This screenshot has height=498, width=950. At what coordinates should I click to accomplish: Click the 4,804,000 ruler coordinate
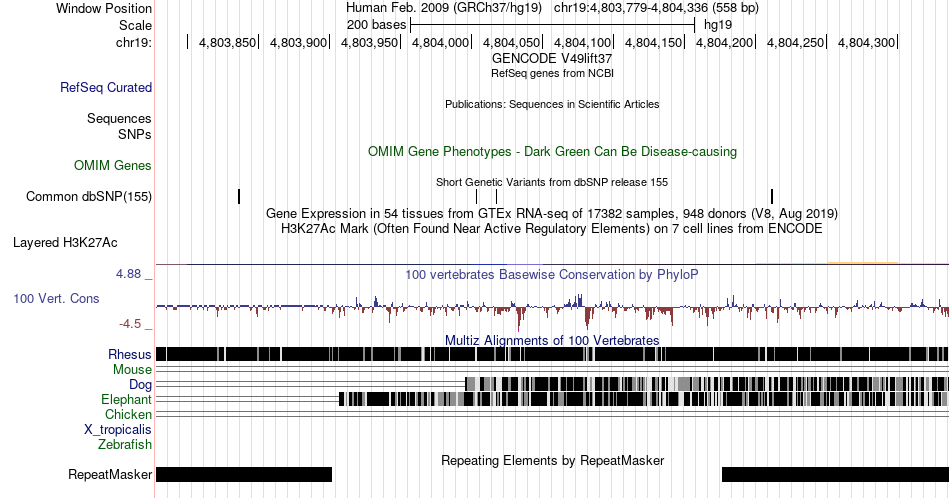[x=440, y=42]
